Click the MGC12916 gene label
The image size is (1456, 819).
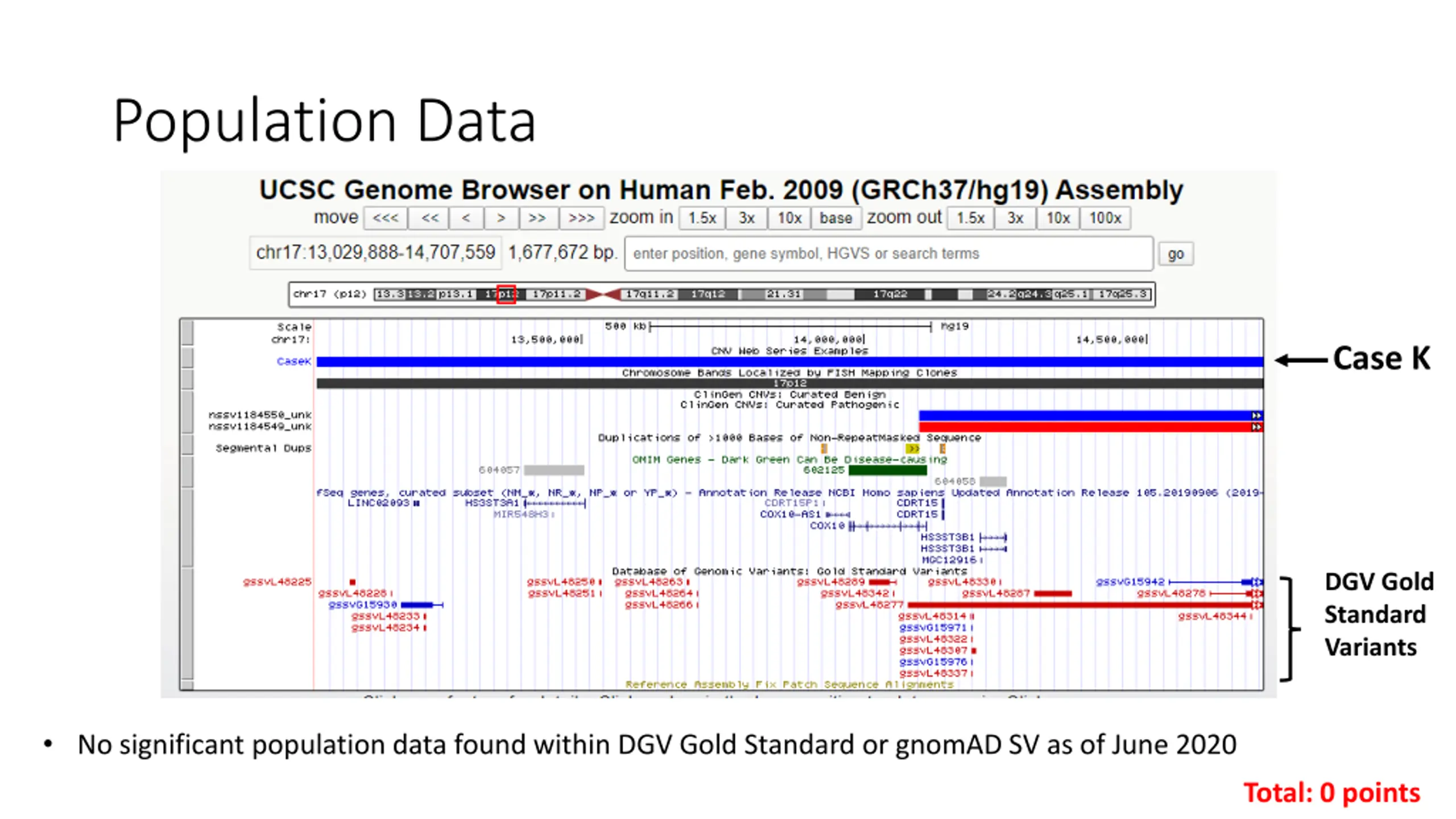(x=949, y=560)
